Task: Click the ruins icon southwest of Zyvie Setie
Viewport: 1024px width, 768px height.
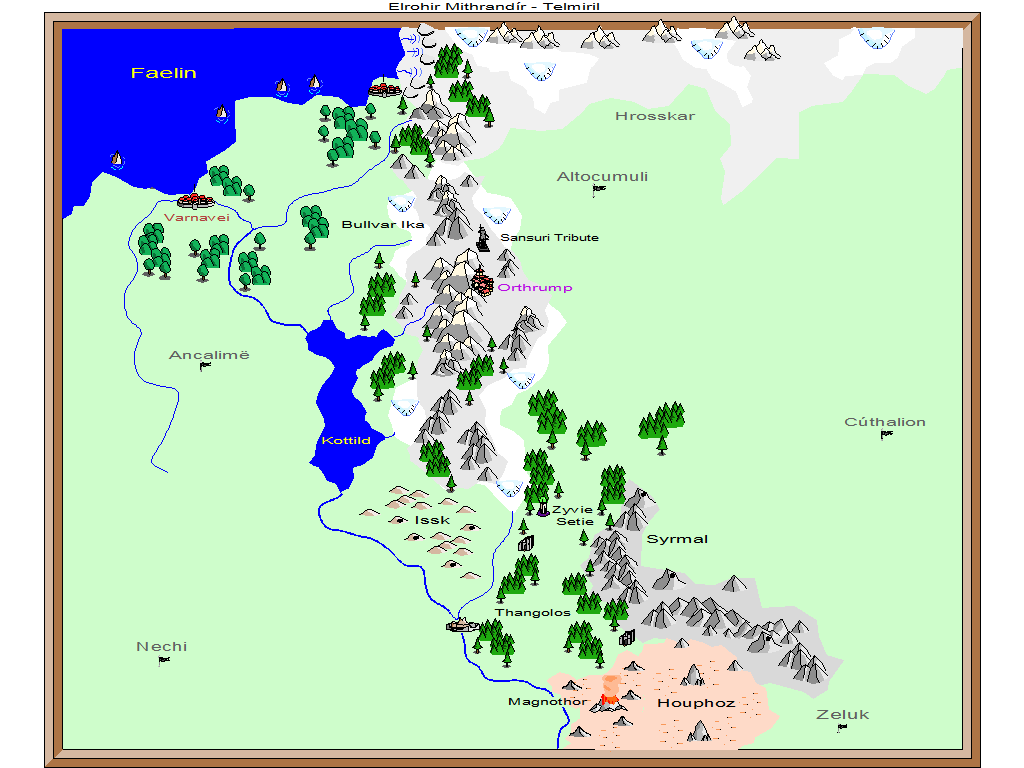Action: coord(526,543)
